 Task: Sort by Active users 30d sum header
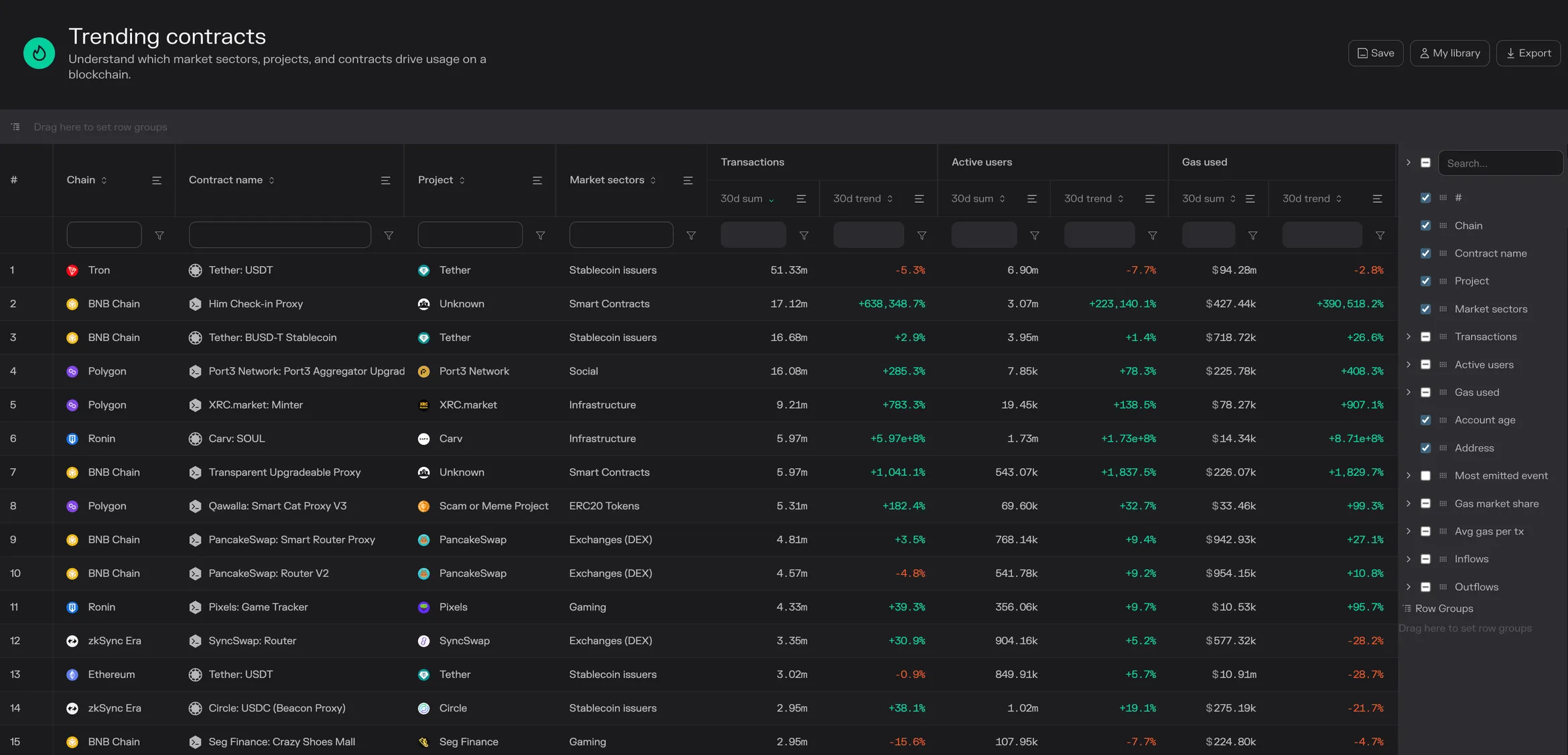click(978, 199)
